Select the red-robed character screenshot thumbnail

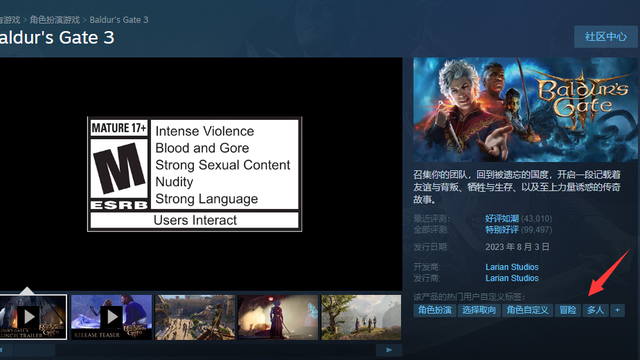(x=278, y=317)
